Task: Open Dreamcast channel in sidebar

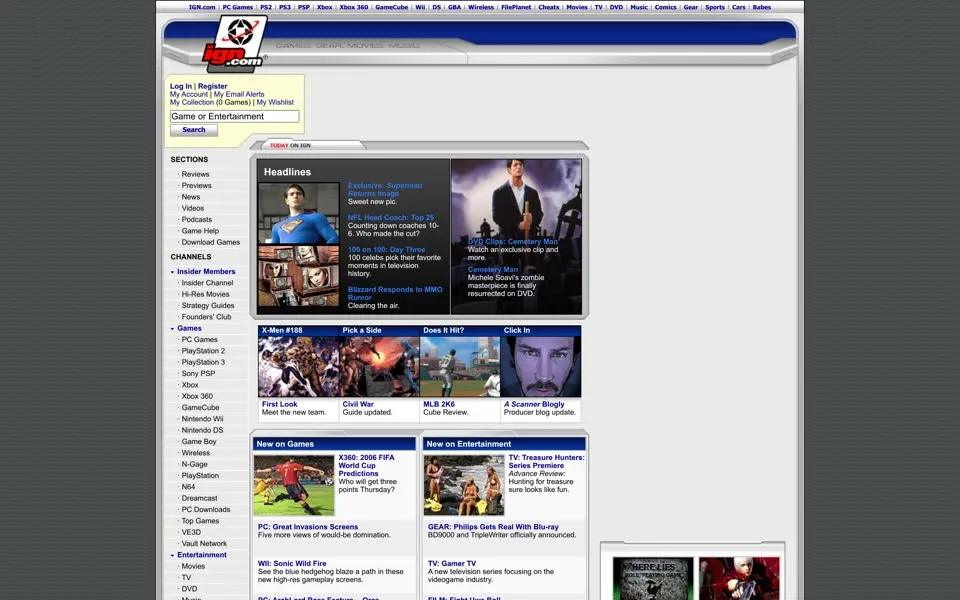Action: coord(200,498)
